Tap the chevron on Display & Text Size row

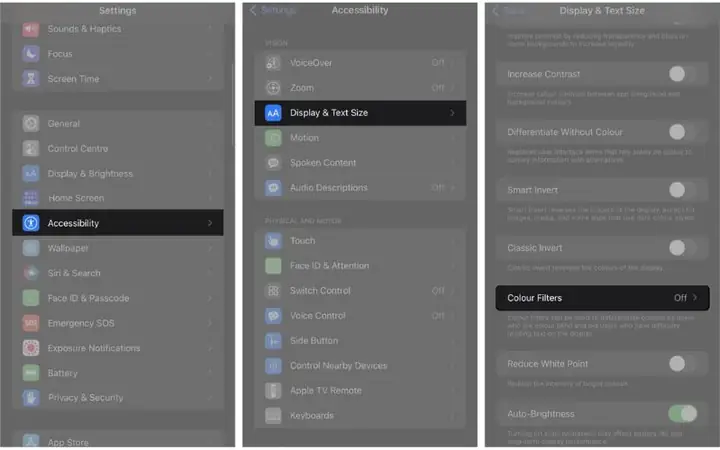coord(452,113)
